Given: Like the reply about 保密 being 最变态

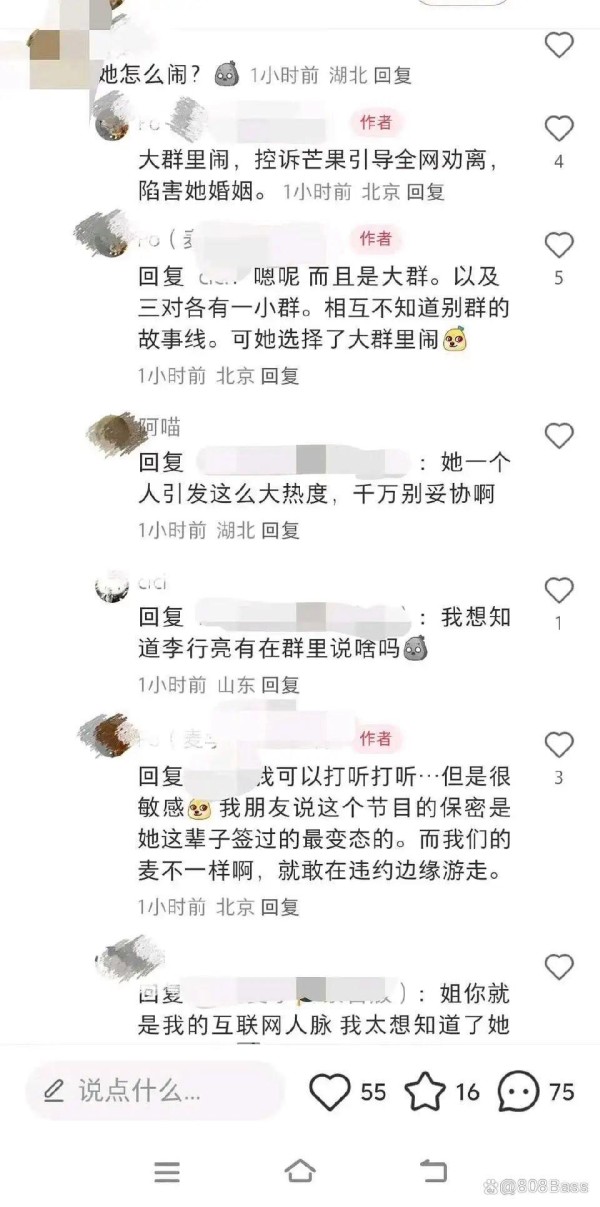Looking at the screenshot, I should [559, 744].
